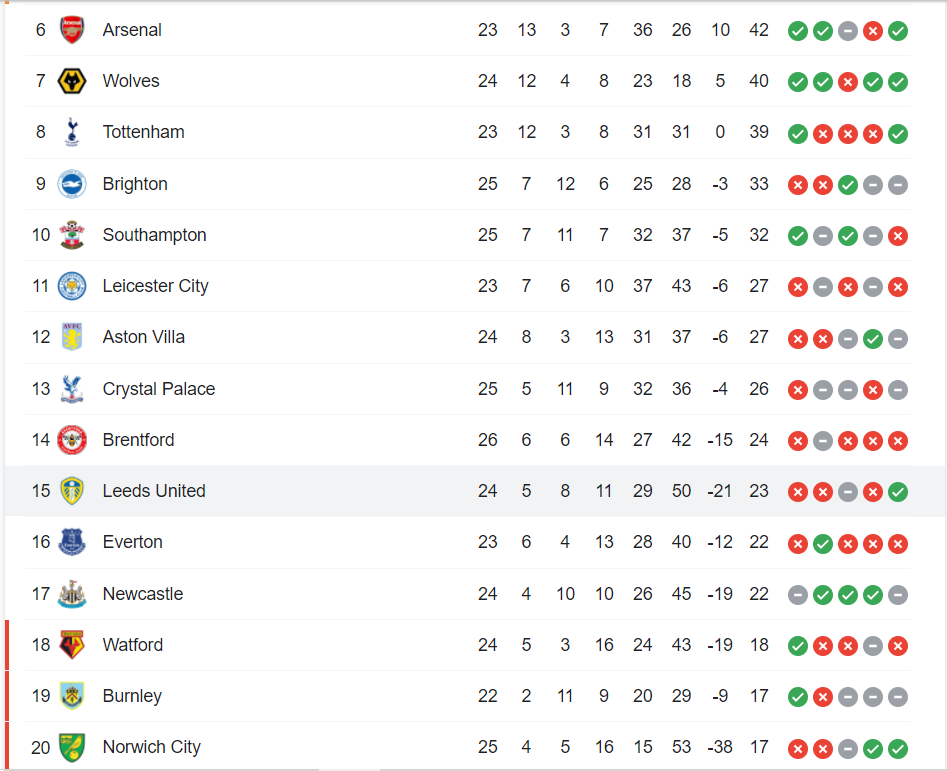
Task: Open the Aston Villa team link
Action: click(x=143, y=337)
